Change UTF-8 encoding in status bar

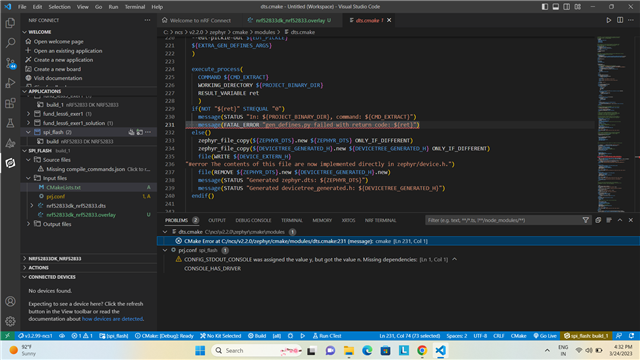coord(480,336)
